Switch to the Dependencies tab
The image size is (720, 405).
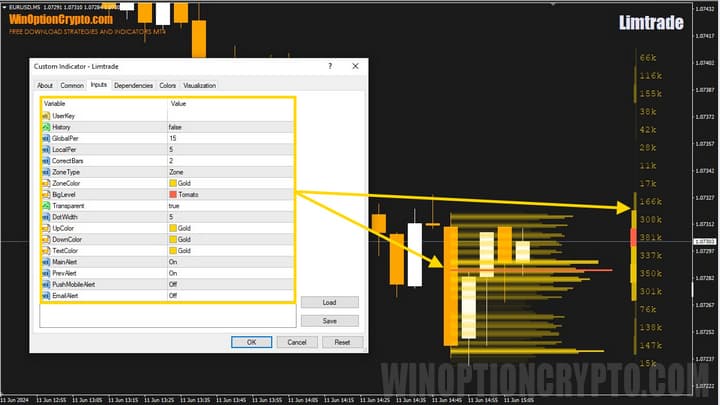[x=133, y=85]
